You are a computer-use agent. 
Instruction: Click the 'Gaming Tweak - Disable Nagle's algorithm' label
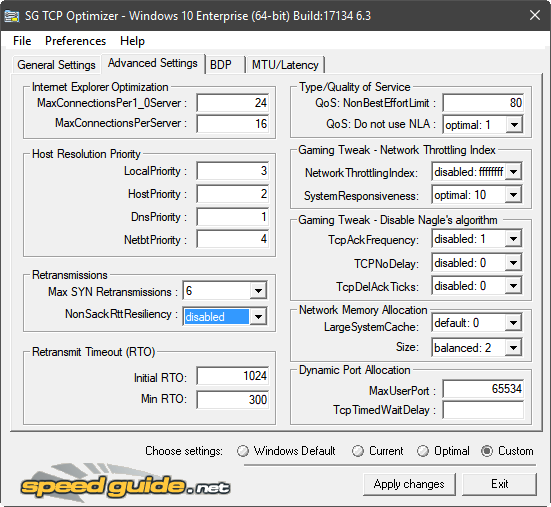398,220
